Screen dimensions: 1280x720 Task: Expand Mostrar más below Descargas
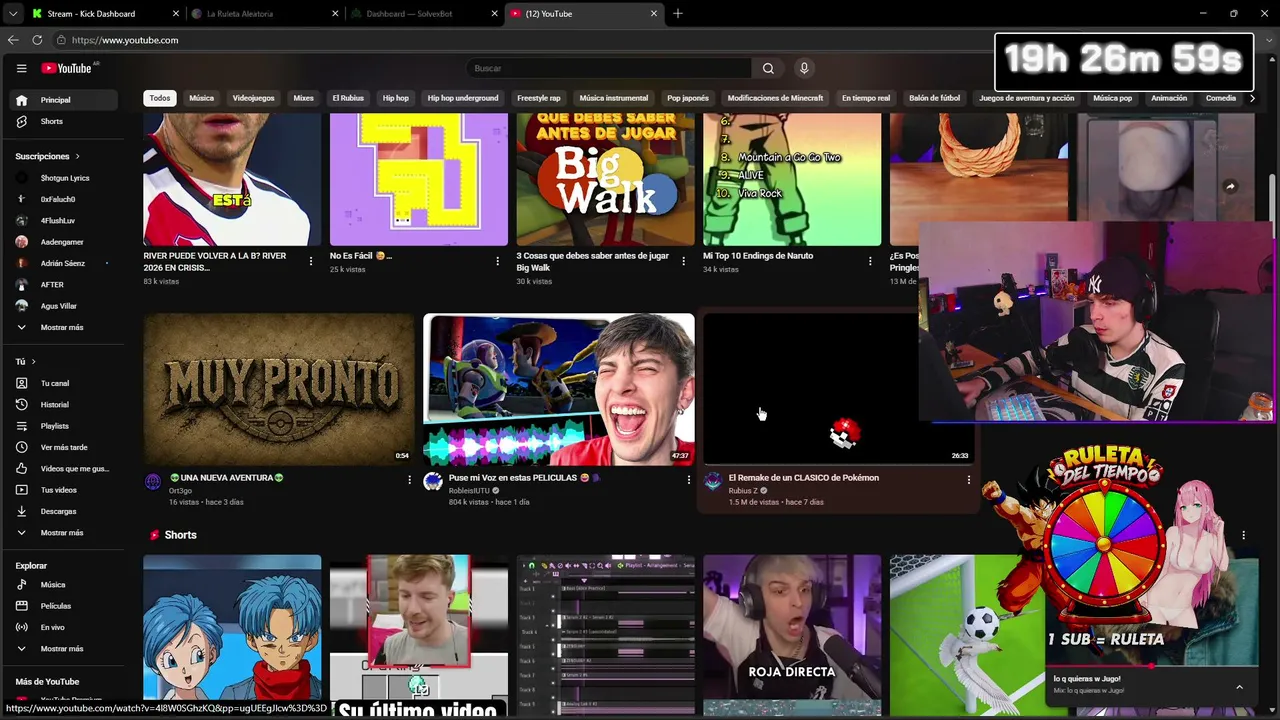coord(62,533)
